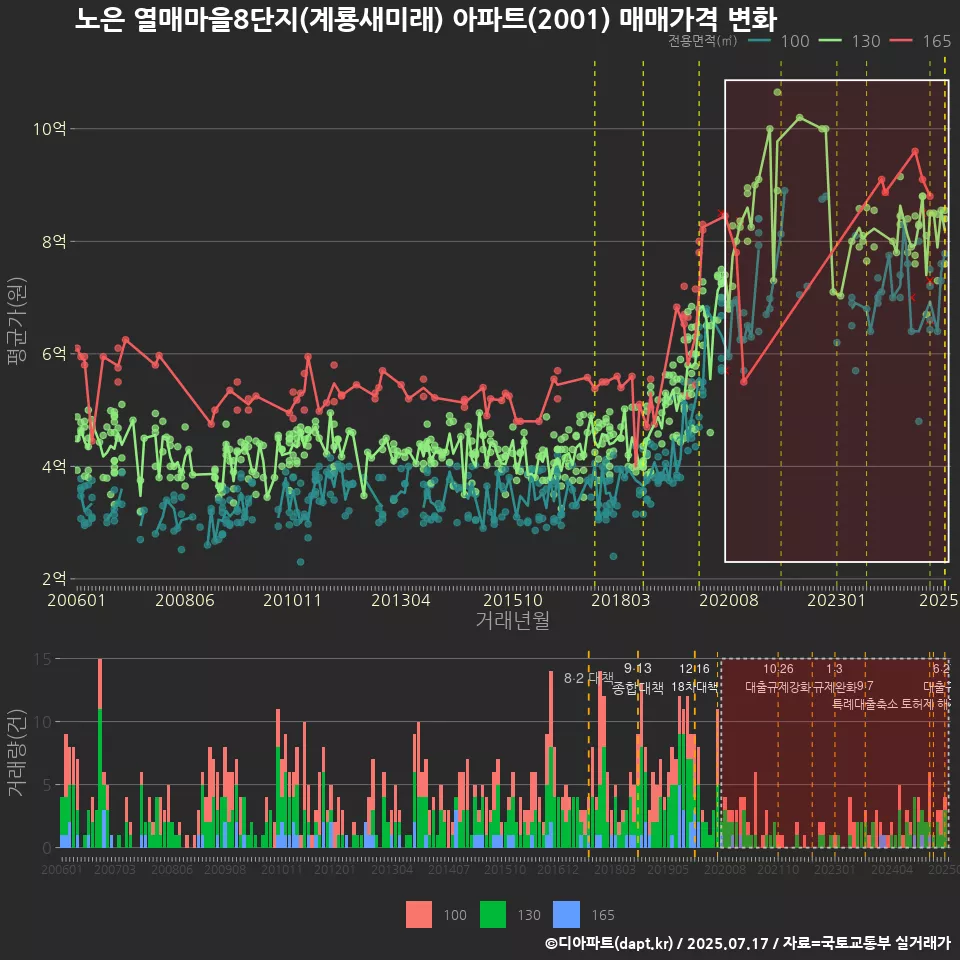This screenshot has height=960, width=960.
Task: Click the red 100 swatch in bottom legend
Action: tap(419, 915)
